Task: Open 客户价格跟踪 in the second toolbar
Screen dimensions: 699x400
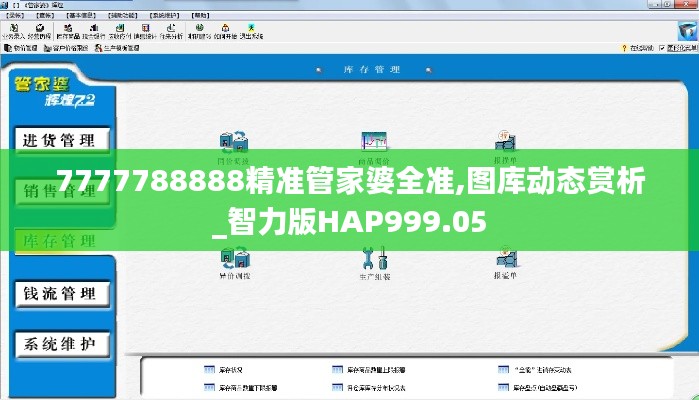Action: coord(70,47)
